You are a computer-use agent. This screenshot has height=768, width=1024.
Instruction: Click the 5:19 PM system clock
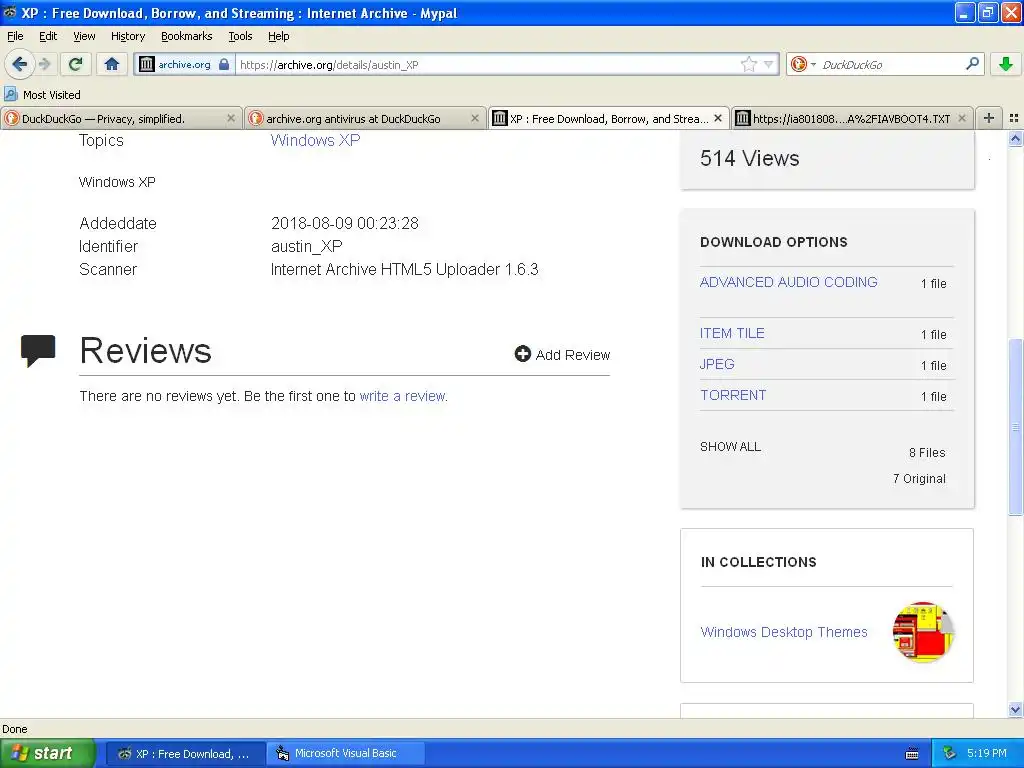[987, 753]
